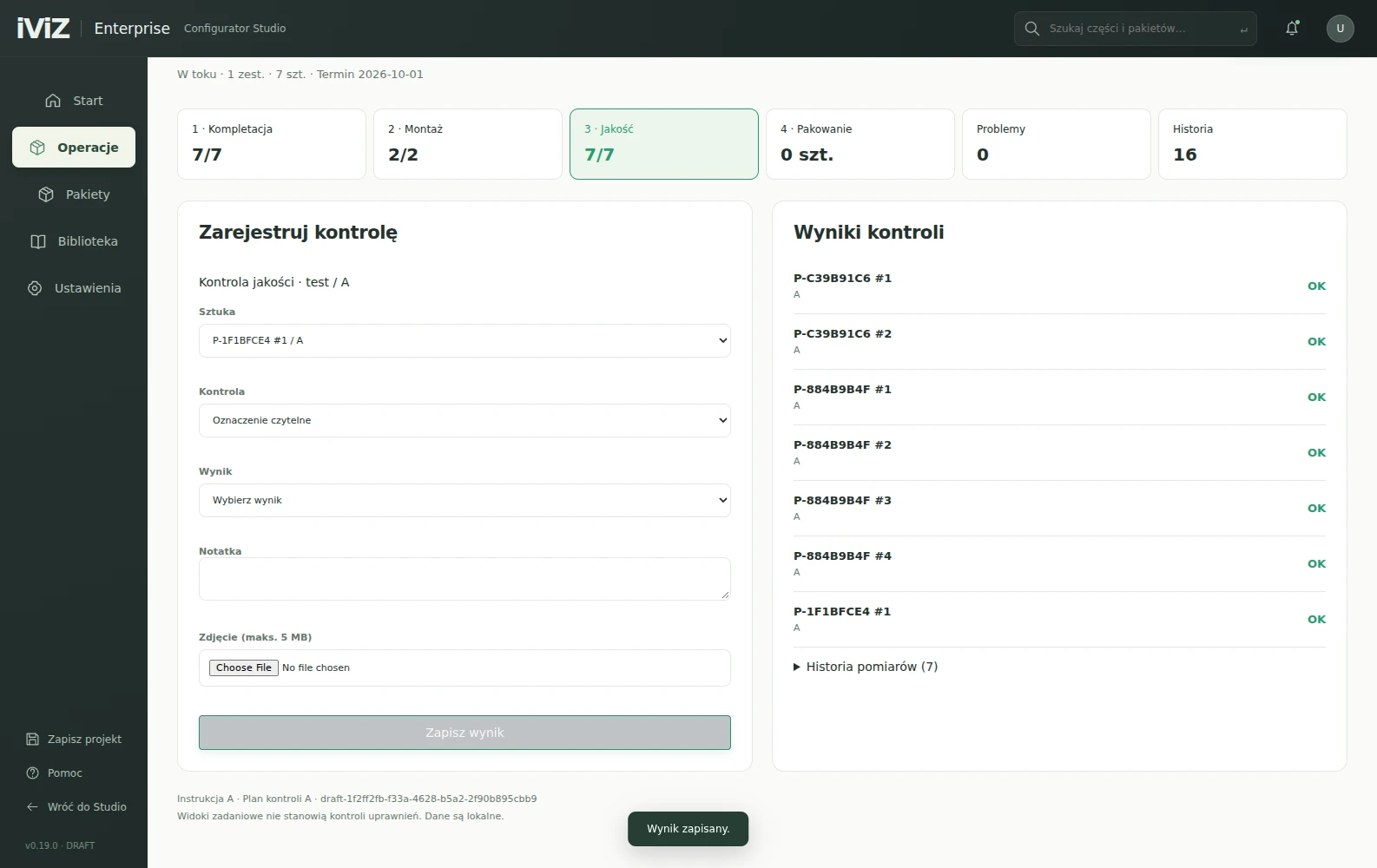
Task: Click the back arrow for Wróć do Studio
Action: [33, 807]
